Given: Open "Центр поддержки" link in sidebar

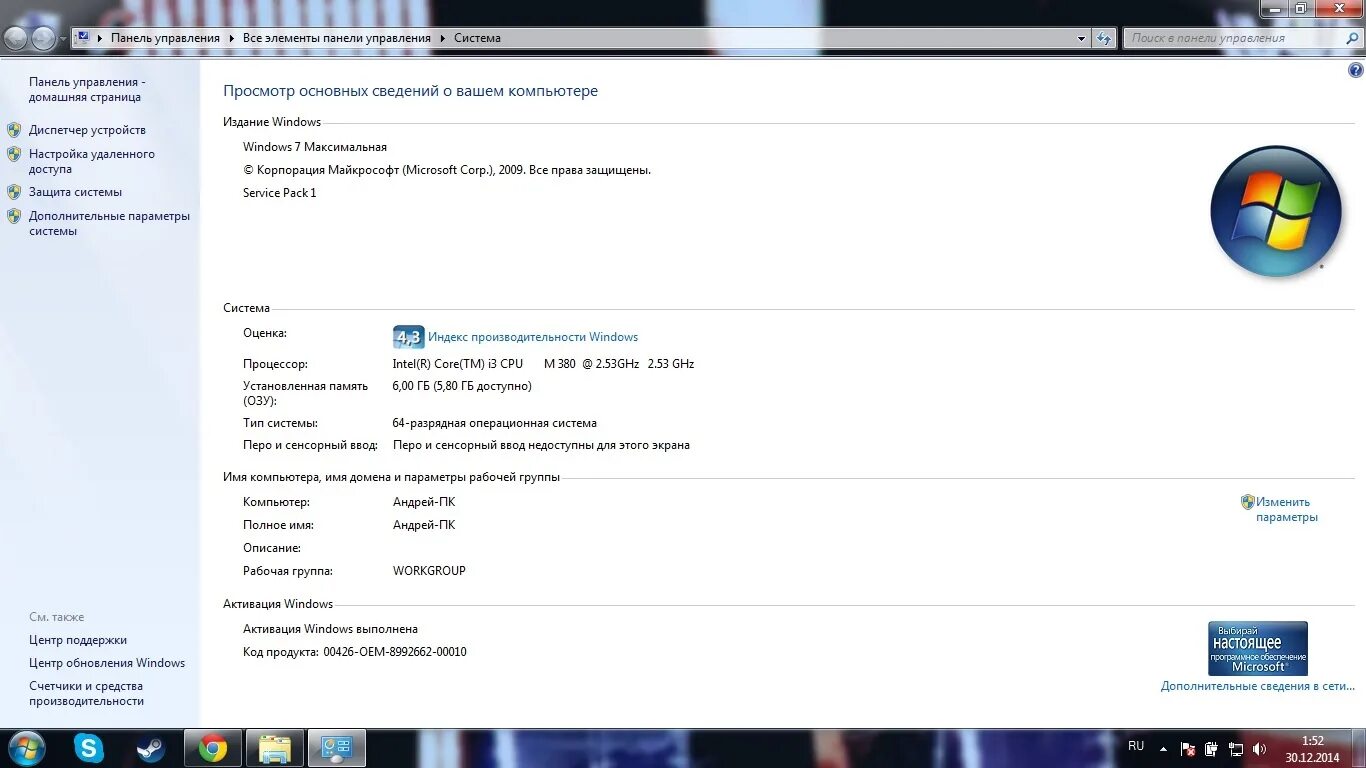Looking at the screenshot, I should point(78,640).
